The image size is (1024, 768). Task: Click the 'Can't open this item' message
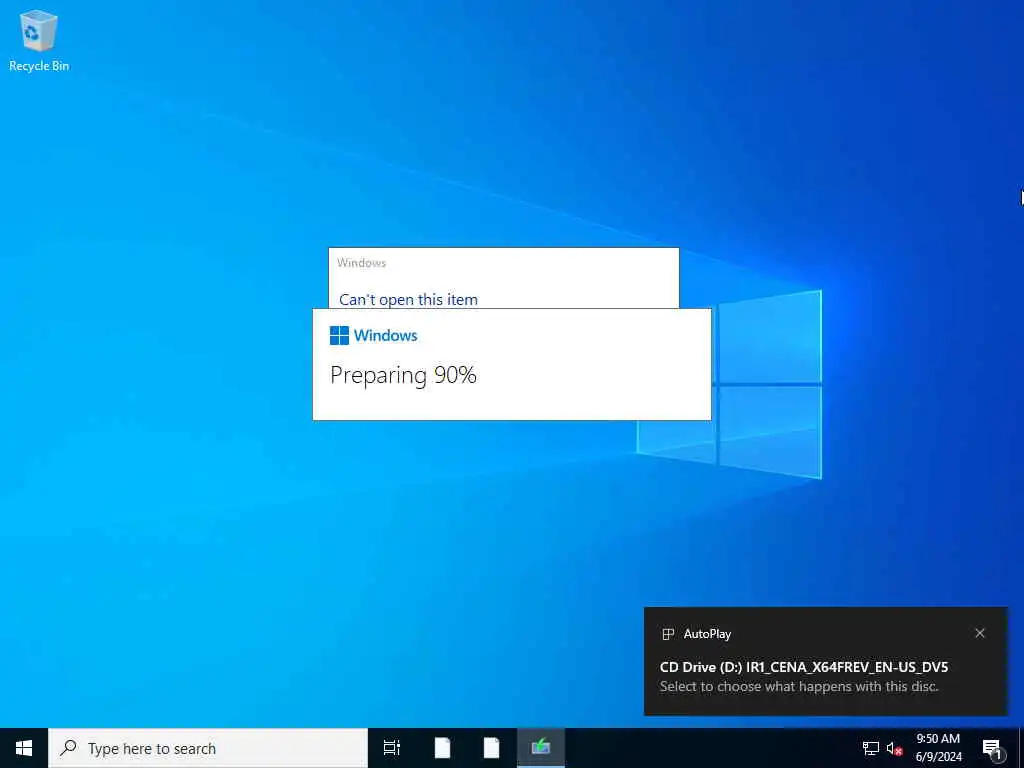click(408, 300)
